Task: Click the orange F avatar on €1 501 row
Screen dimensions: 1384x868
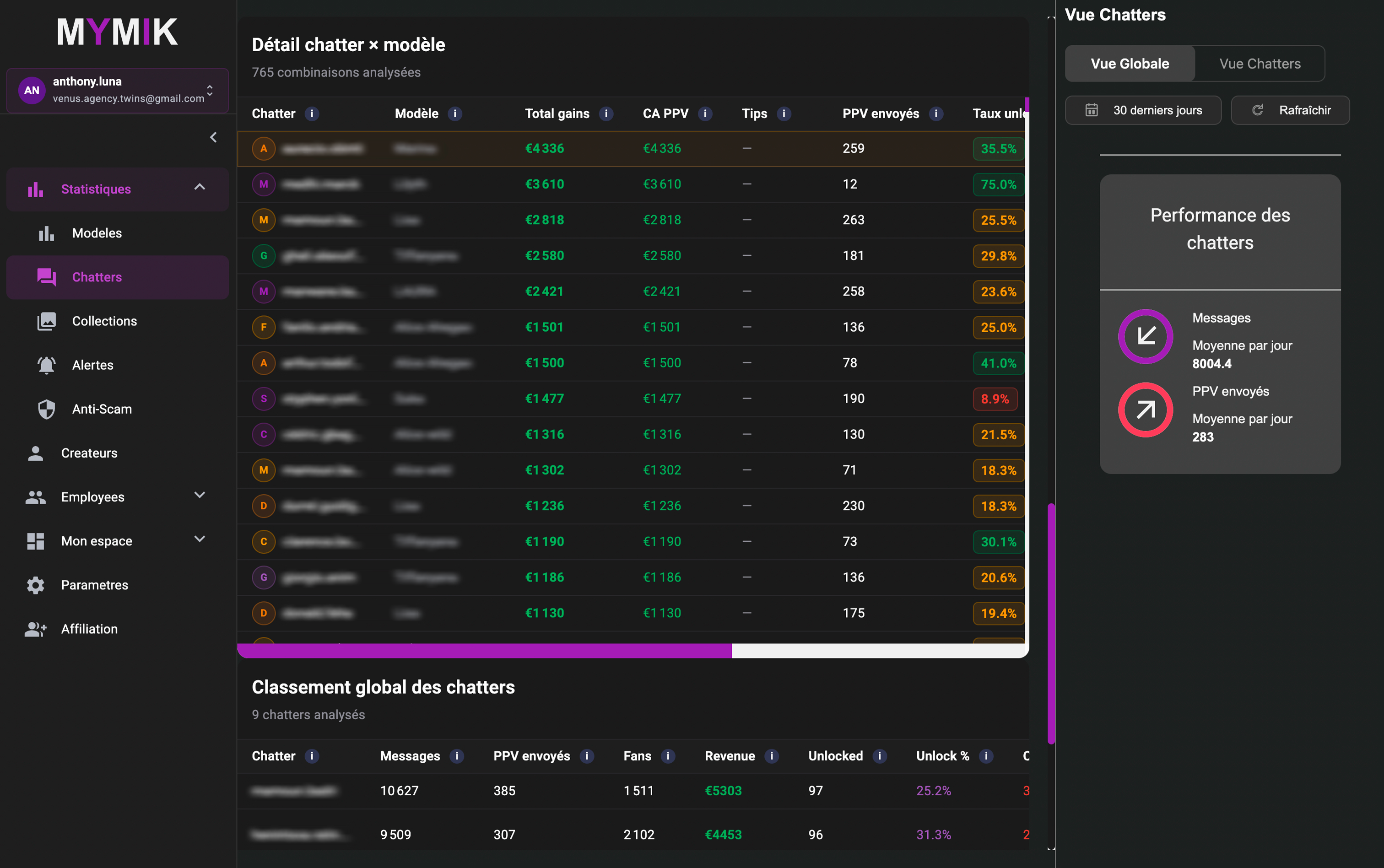Action: (264, 327)
